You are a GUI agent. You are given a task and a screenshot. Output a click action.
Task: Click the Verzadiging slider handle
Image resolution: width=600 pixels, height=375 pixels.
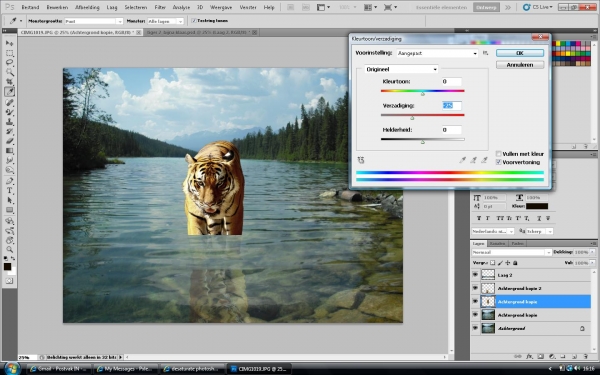click(x=412, y=118)
